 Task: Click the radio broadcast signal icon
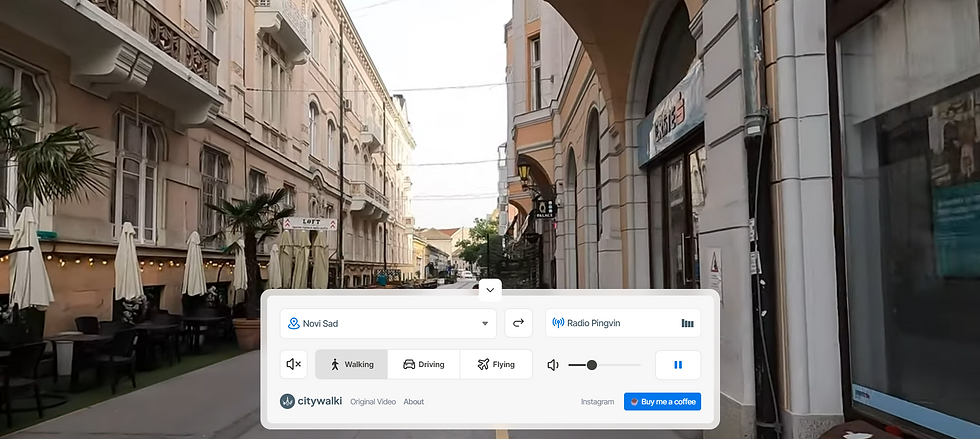[558, 323]
